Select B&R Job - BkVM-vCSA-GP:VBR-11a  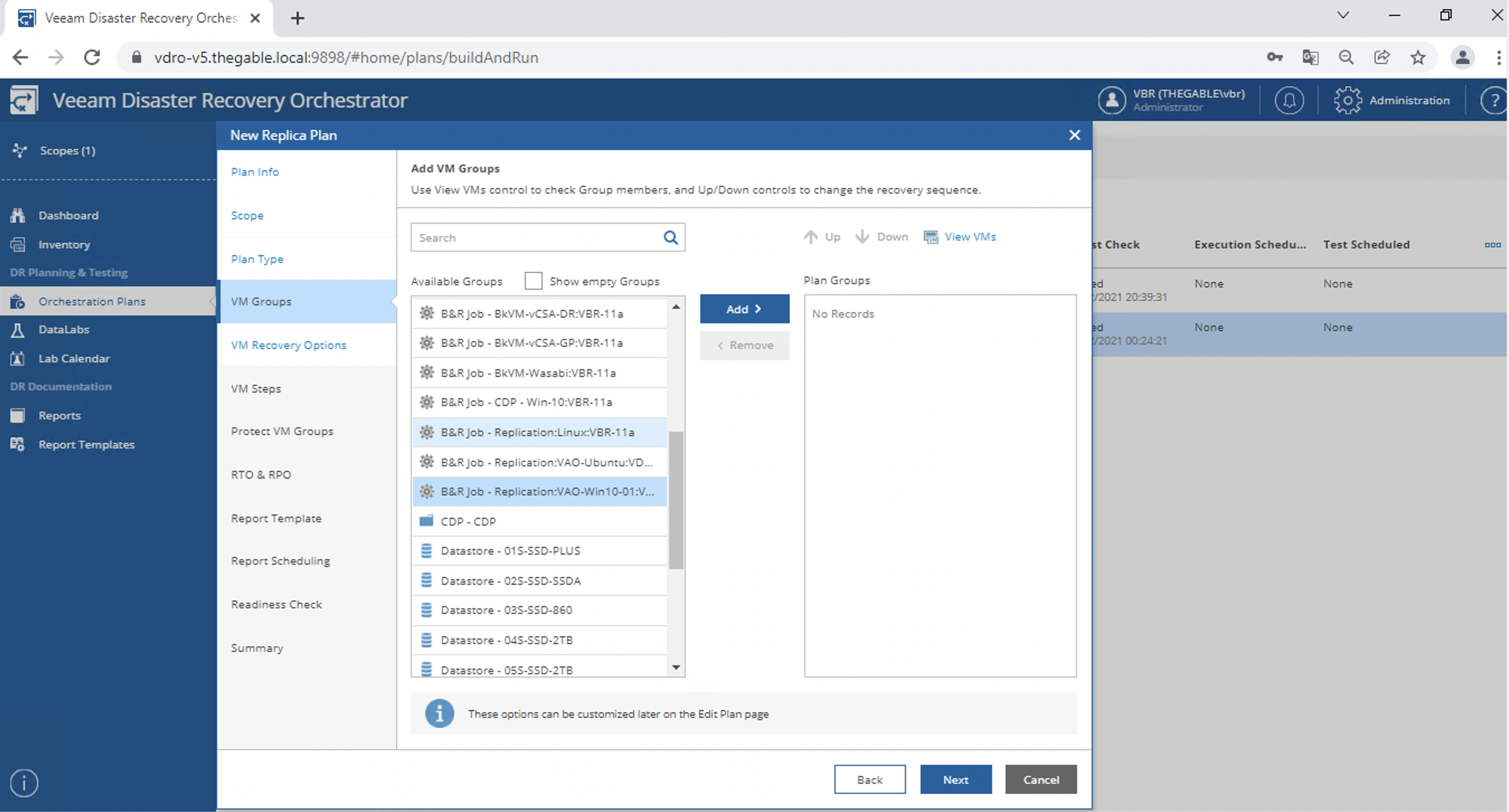point(540,343)
